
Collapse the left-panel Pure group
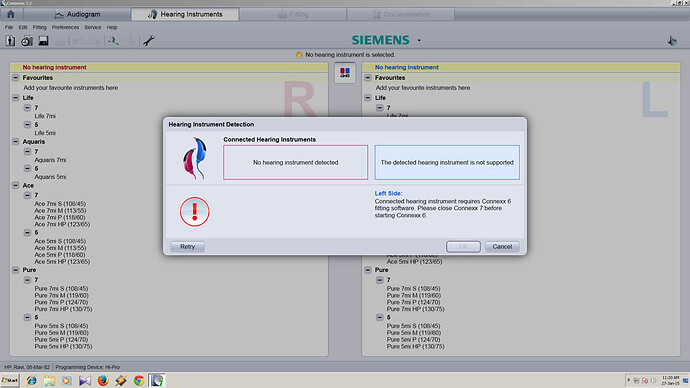click(15, 270)
